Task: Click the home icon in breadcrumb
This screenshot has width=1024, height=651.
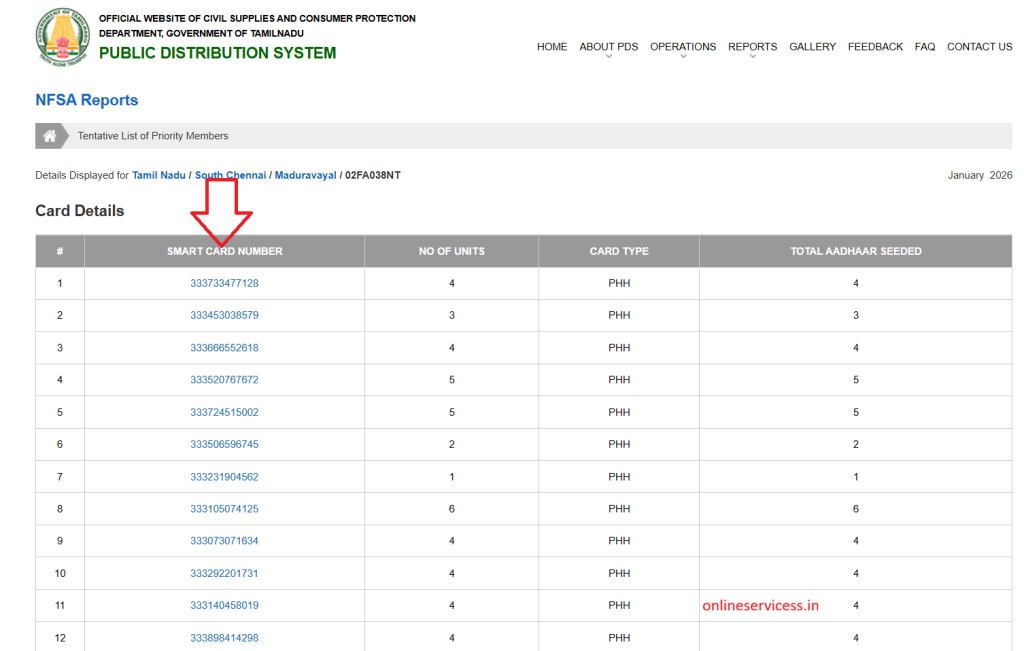Action: tap(49, 136)
